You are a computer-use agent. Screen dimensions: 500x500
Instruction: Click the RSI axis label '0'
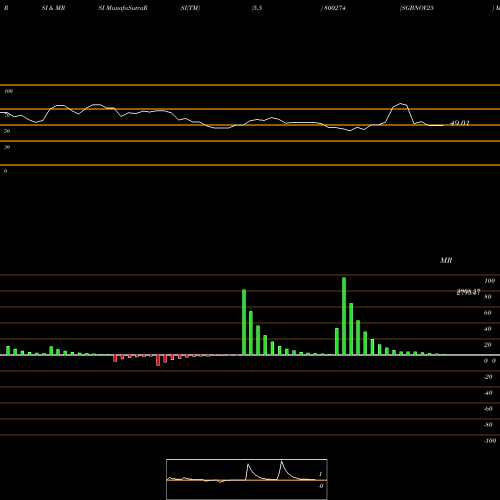pos(5,171)
